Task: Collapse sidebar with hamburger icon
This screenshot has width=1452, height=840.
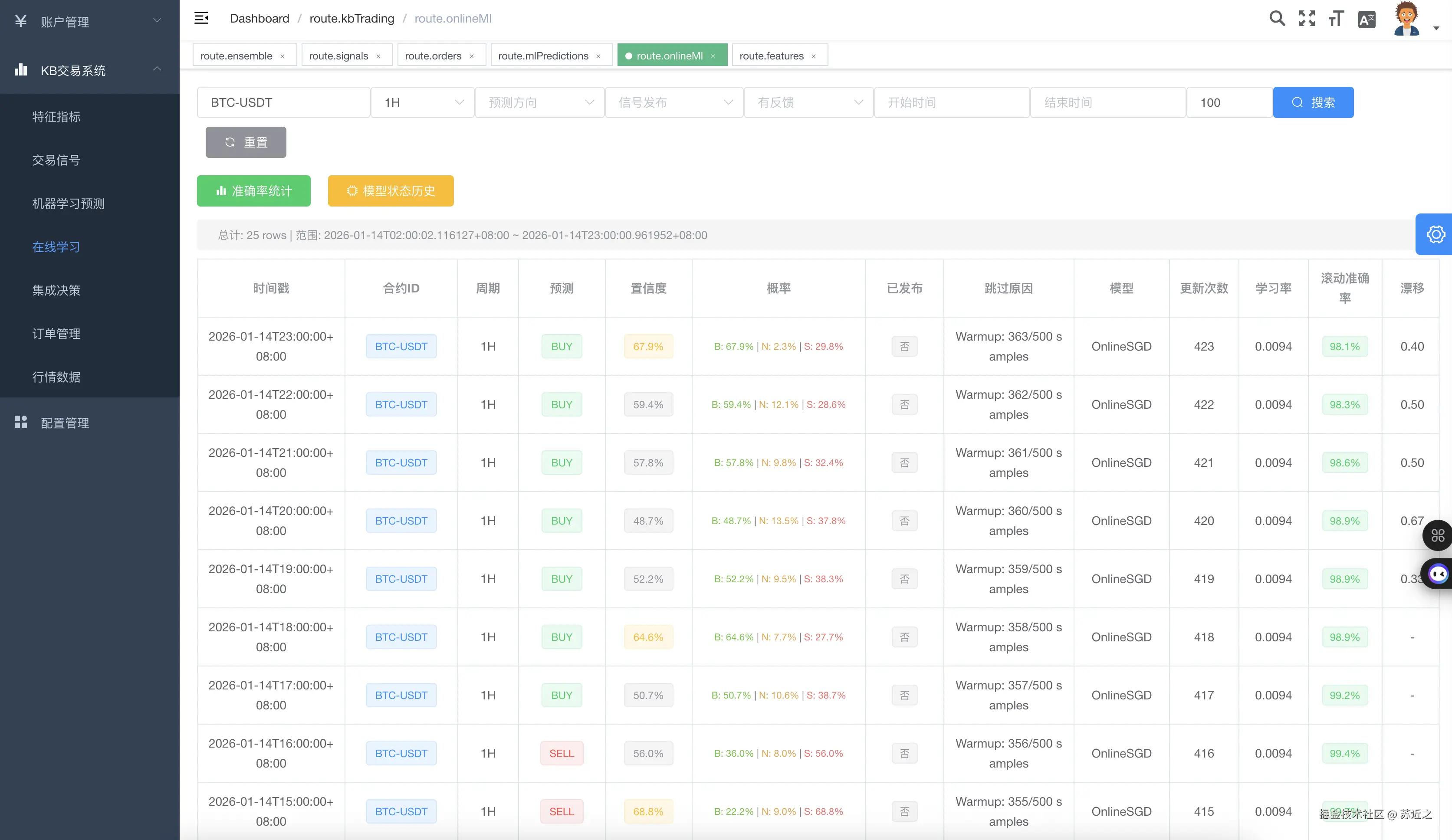Action: (201, 18)
